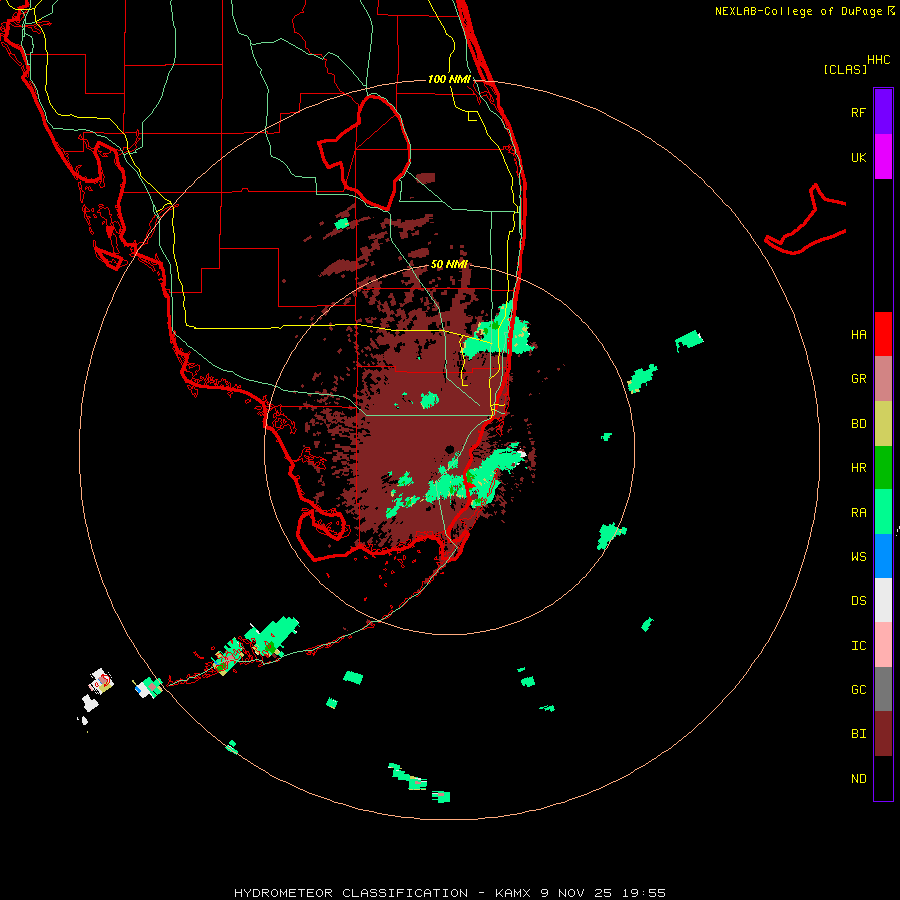Click the HA red legend swatch
The width and height of the screenshot is (900, 900).
(x=883, y=334)
